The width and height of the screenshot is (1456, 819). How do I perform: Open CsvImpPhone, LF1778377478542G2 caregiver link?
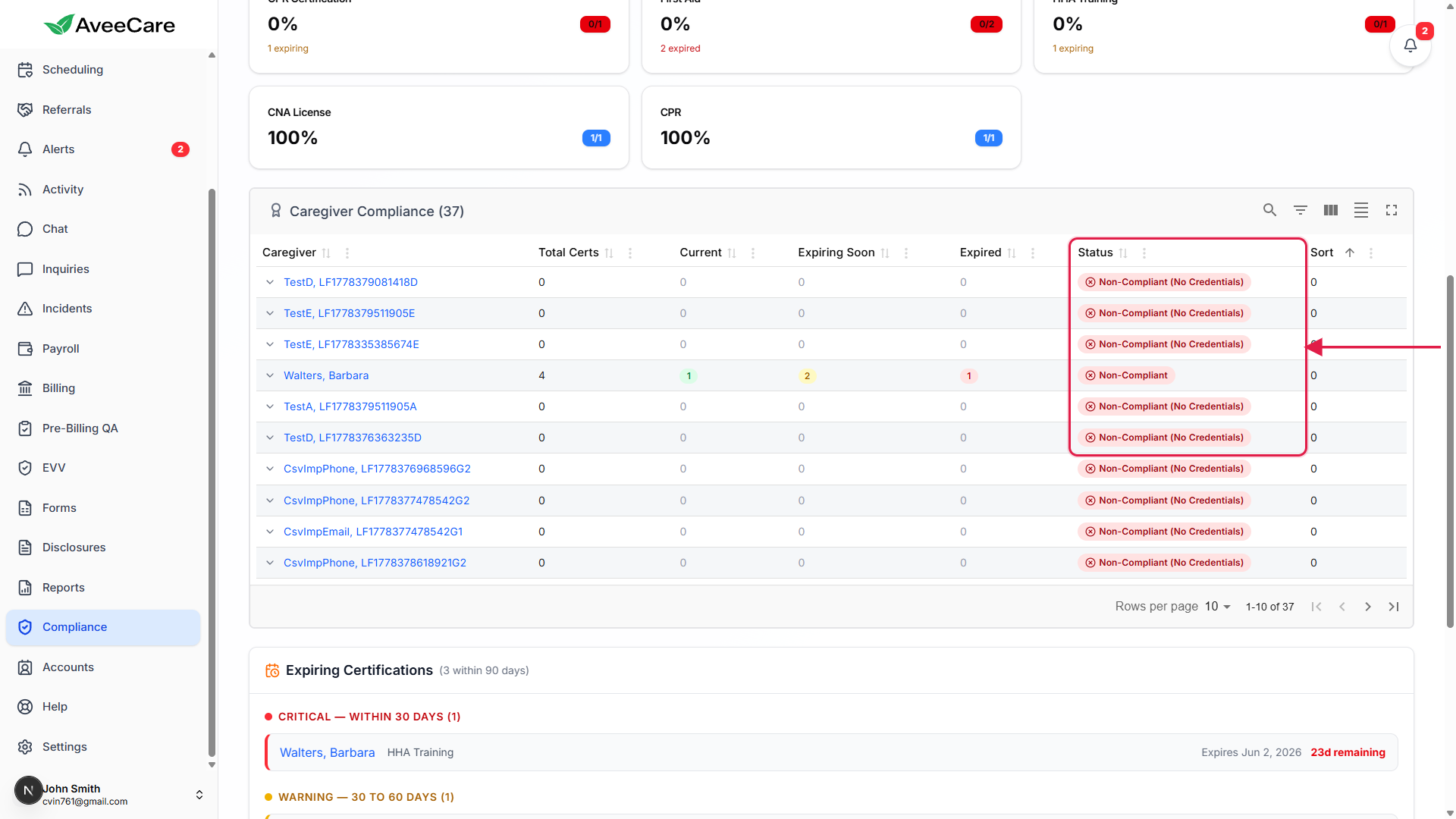[376, 500]
